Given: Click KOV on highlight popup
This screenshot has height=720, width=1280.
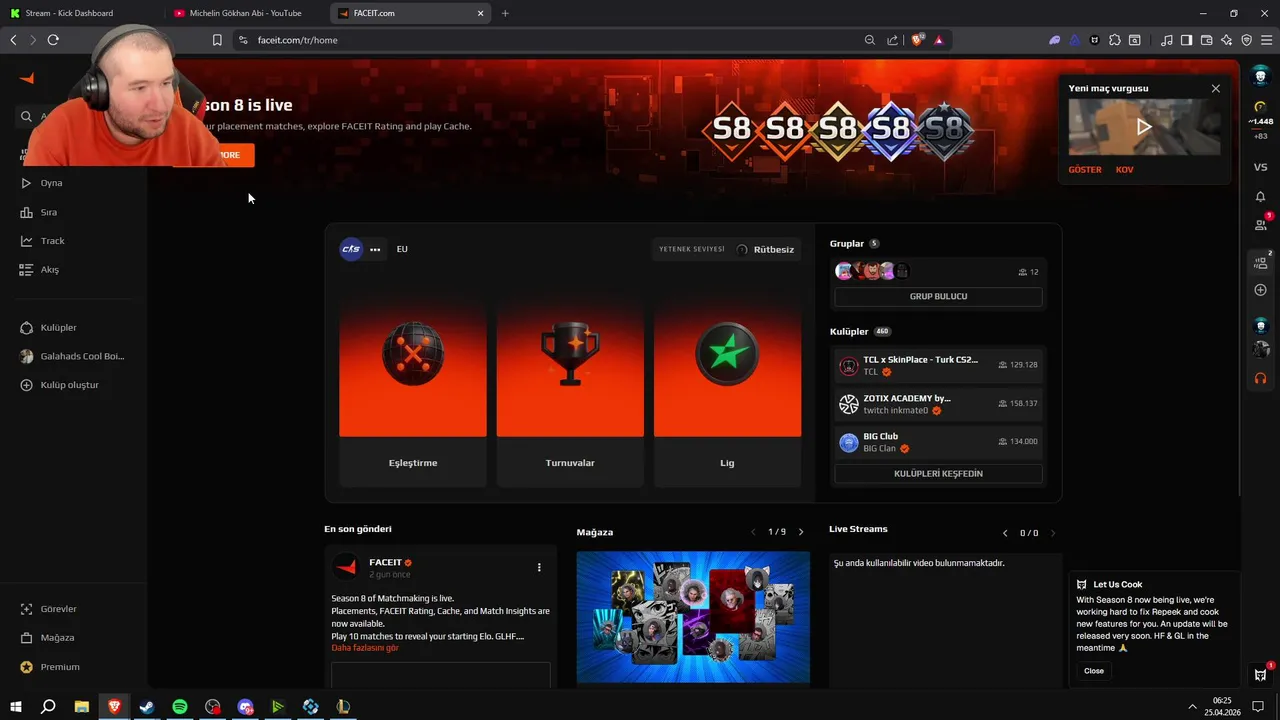Looking at the screenshot, I should 1125,170.
